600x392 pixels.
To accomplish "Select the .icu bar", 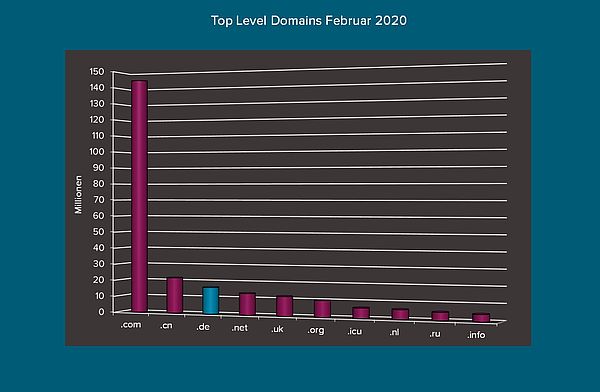I will click(361, 312).
